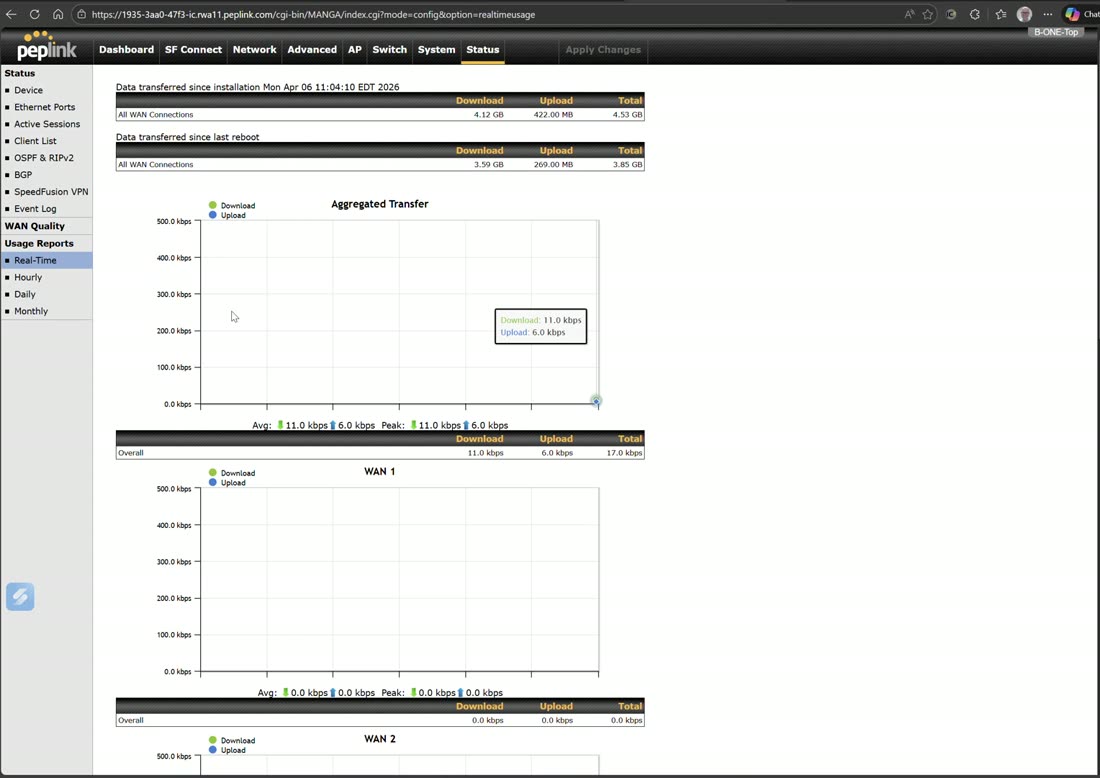Click the blue floating widget icon at left
Viewport: 1100px width, 778px height.
tap(20, 597)
